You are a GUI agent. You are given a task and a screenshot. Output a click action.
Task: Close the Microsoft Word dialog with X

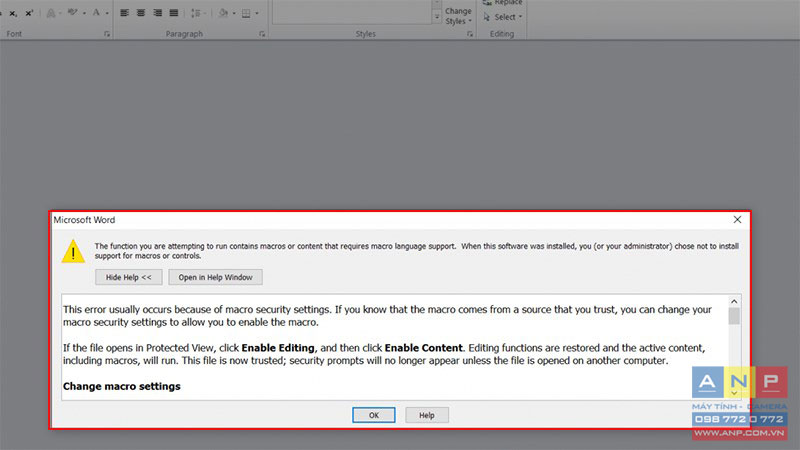tap(737, 219)
